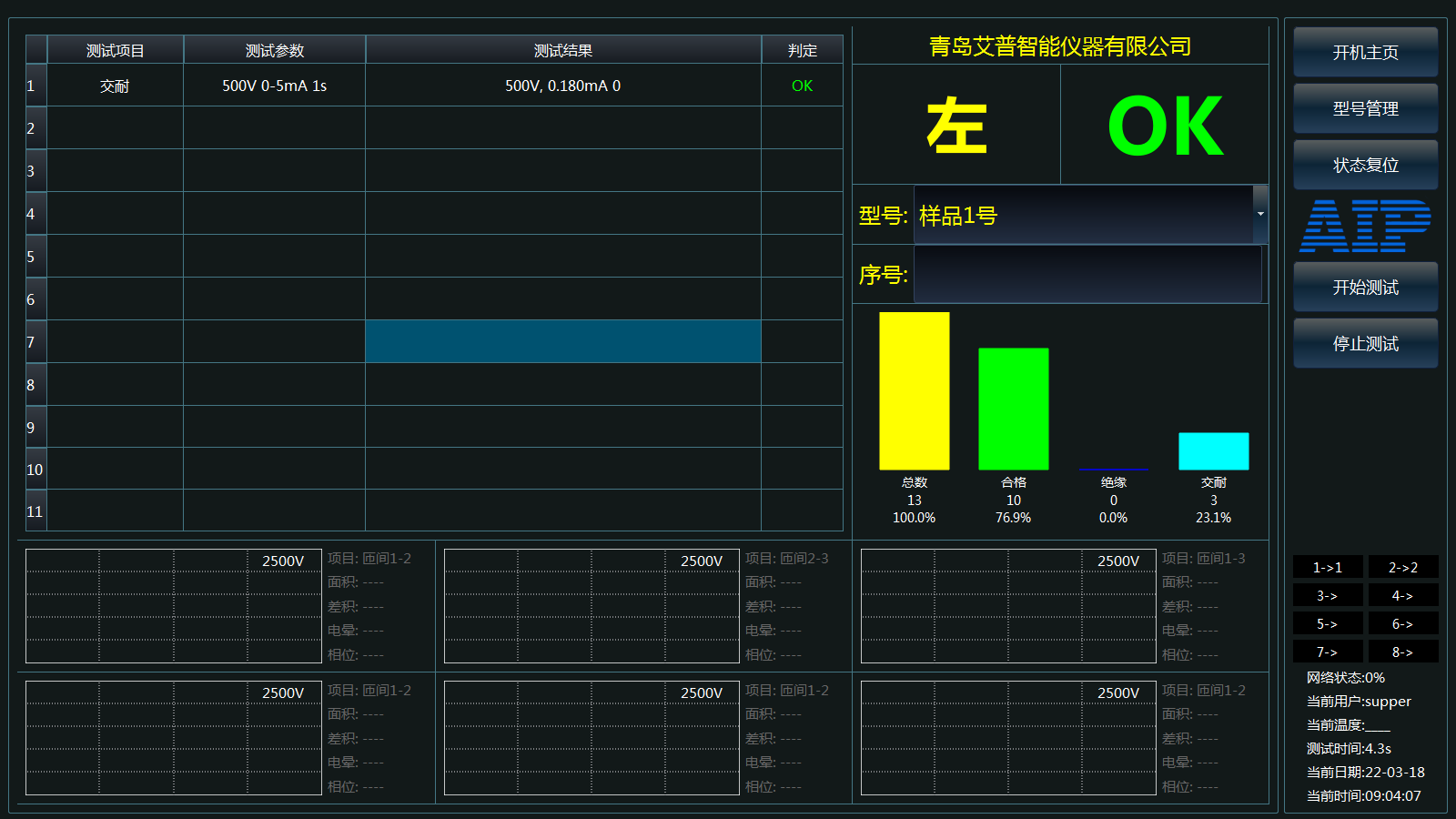
Task: Start testing with 开始测试
Action: pyautogui.click(x=1365, y=287)
